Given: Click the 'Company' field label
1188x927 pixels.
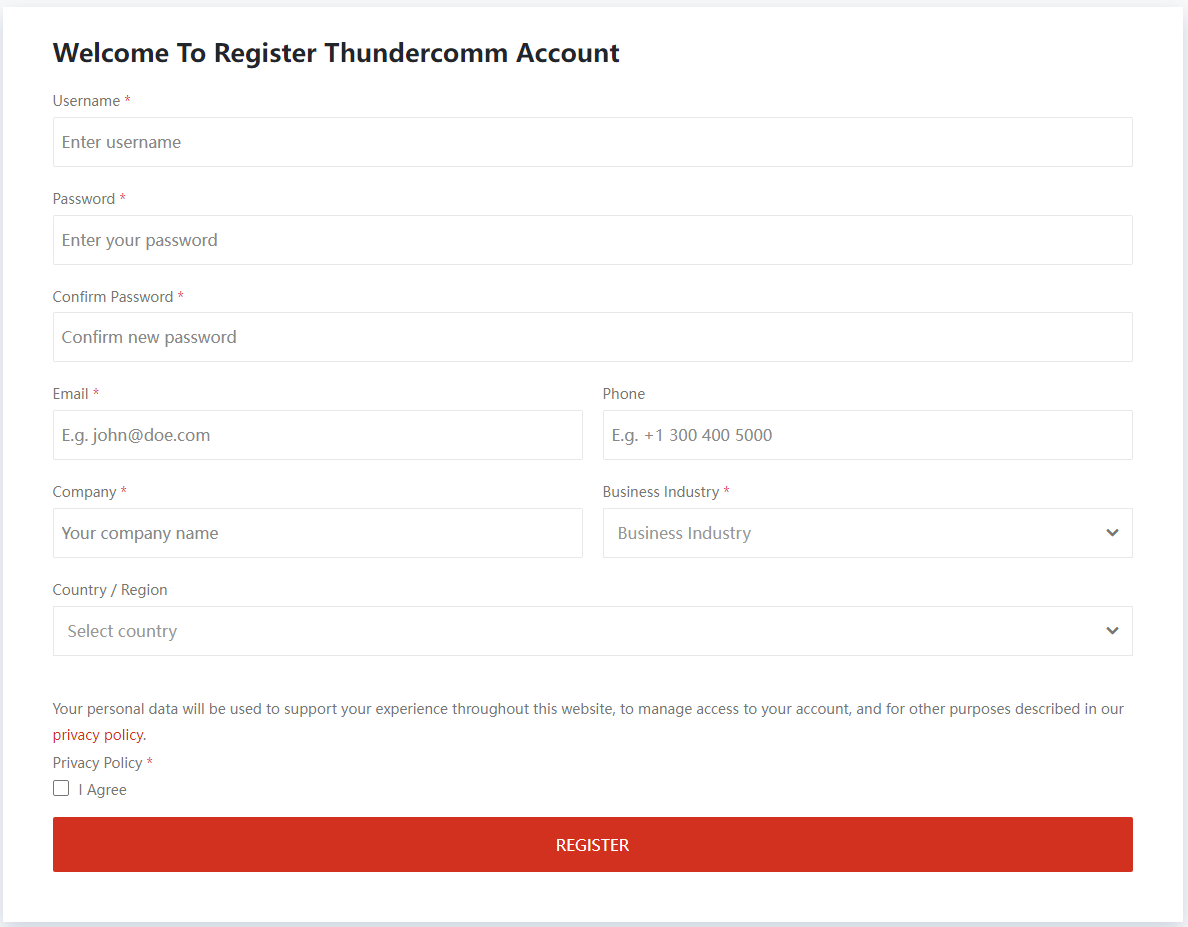Looking at the screenshot, I should click(84, 492).
